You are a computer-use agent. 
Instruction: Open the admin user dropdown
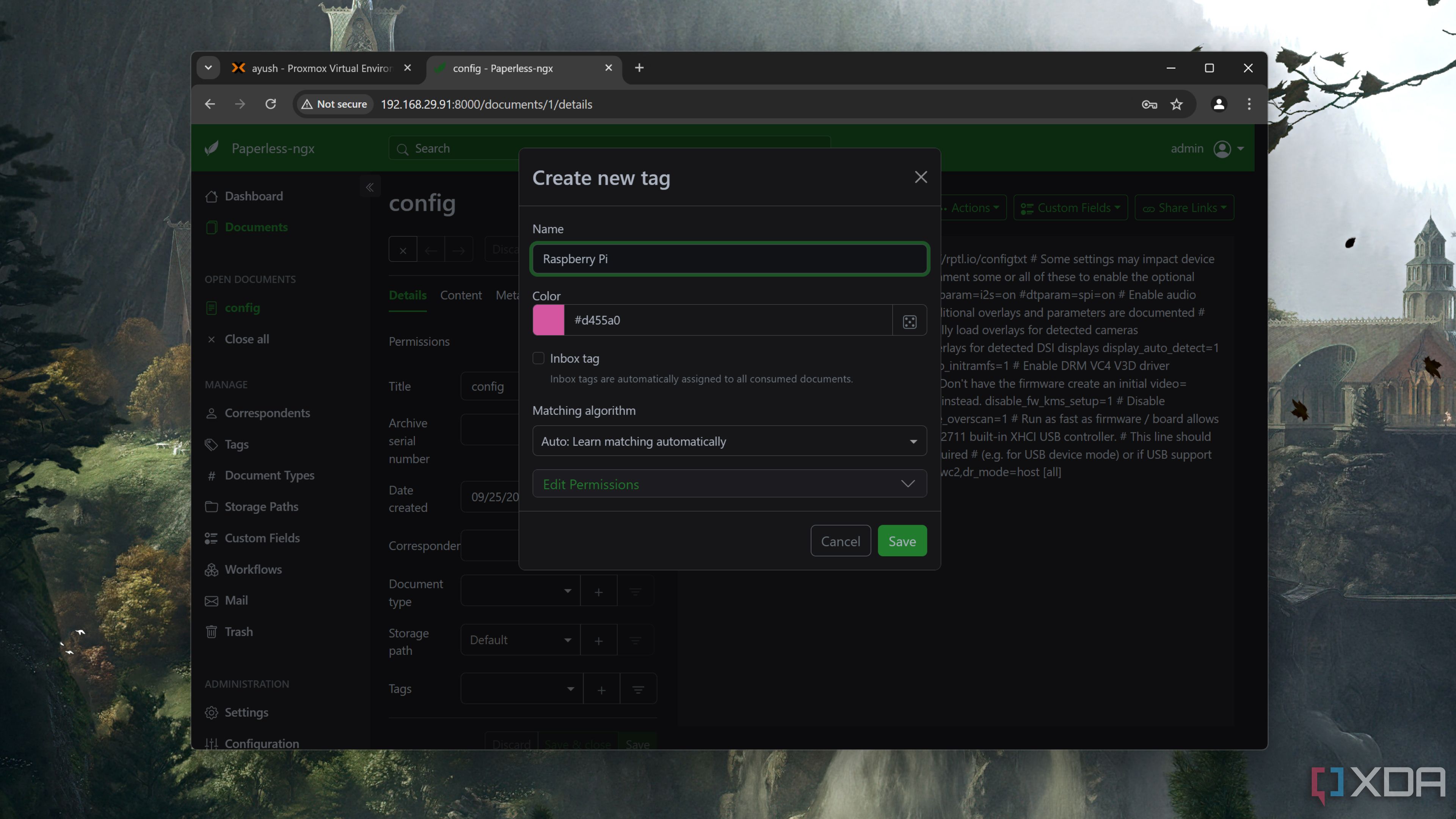(x=1207, y=148)
